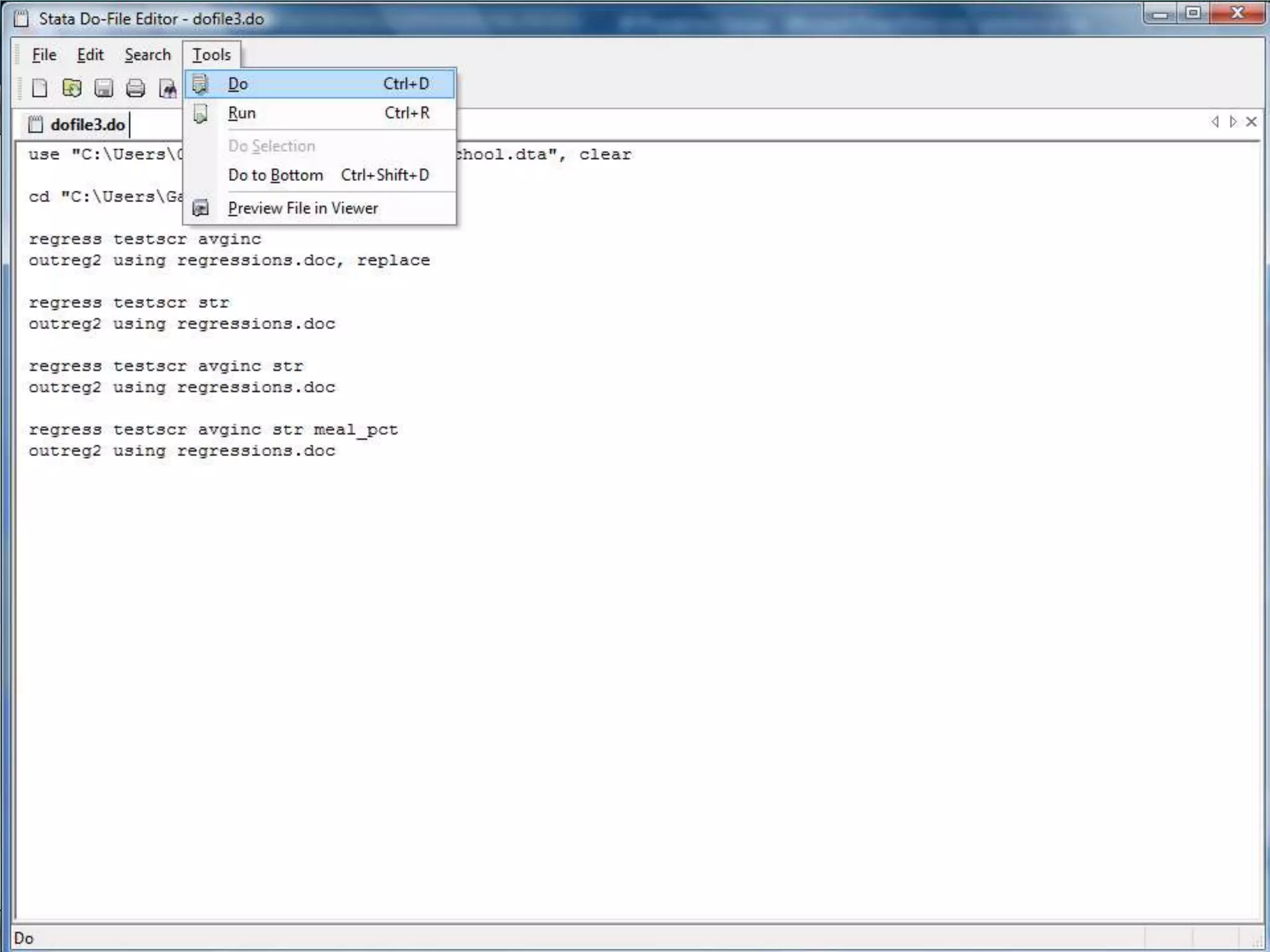Click the New do-file toolbar icon

[40, 89]
